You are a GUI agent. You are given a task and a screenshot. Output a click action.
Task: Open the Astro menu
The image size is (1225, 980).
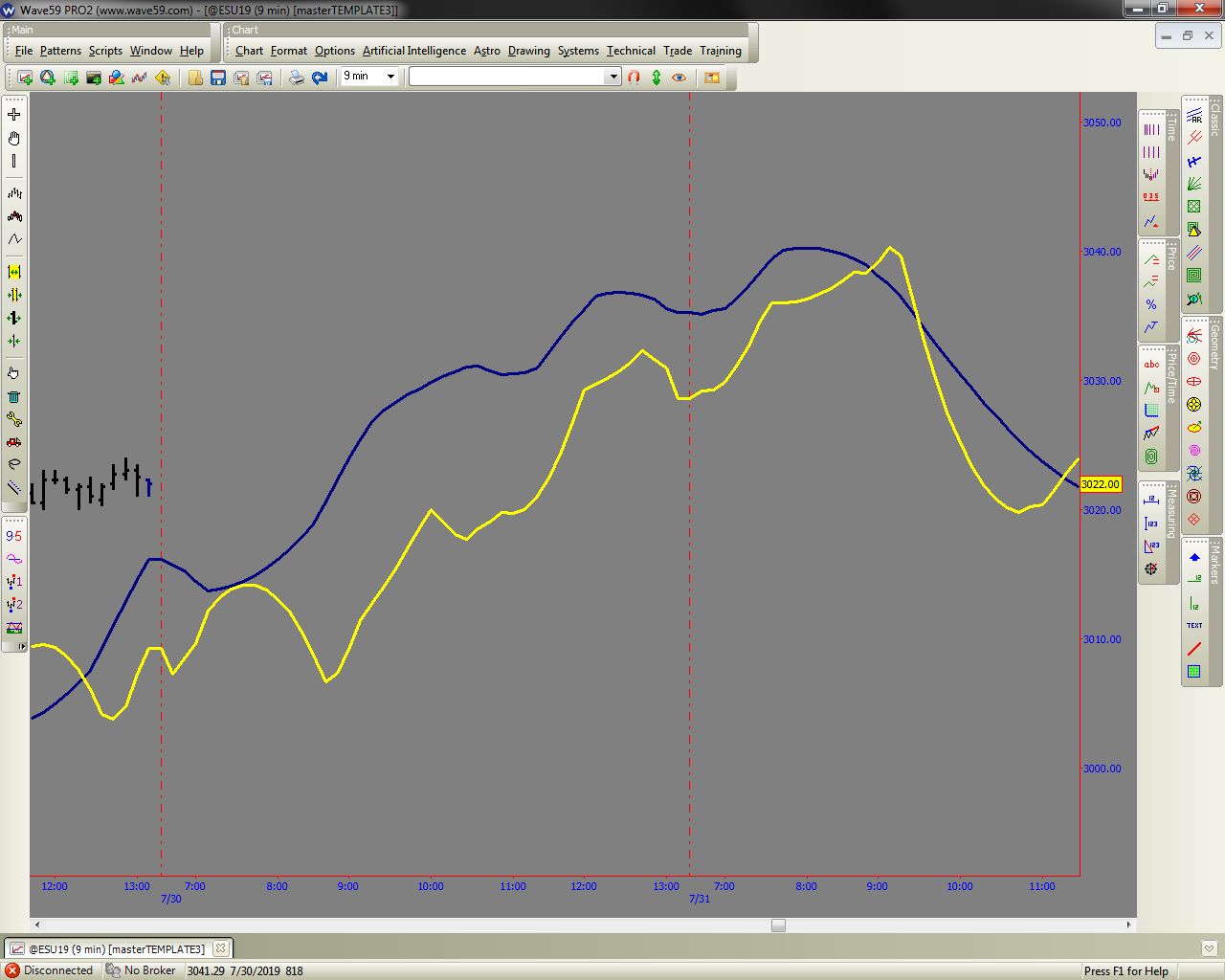487,51
